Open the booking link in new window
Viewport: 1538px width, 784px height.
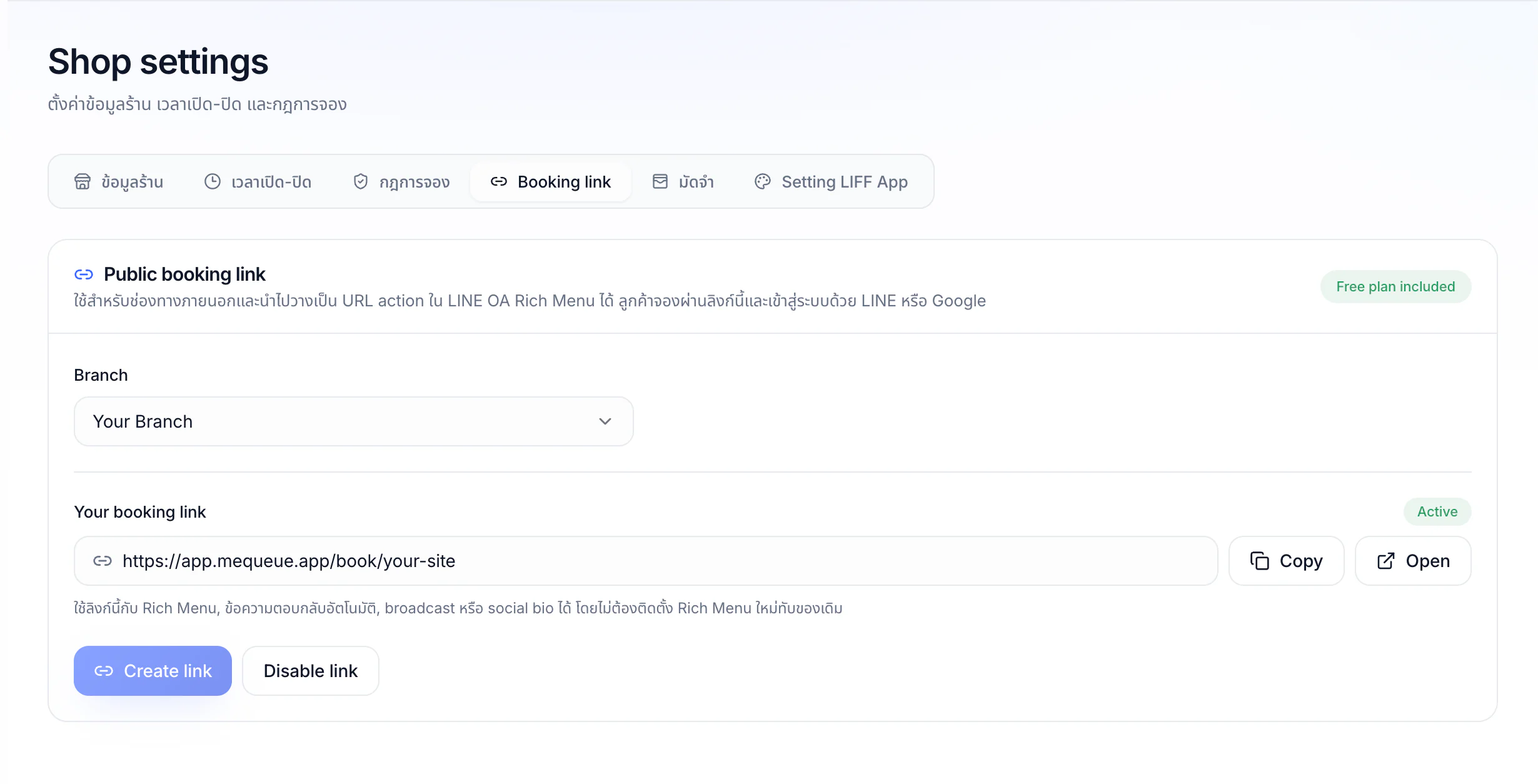(1413, 561)
